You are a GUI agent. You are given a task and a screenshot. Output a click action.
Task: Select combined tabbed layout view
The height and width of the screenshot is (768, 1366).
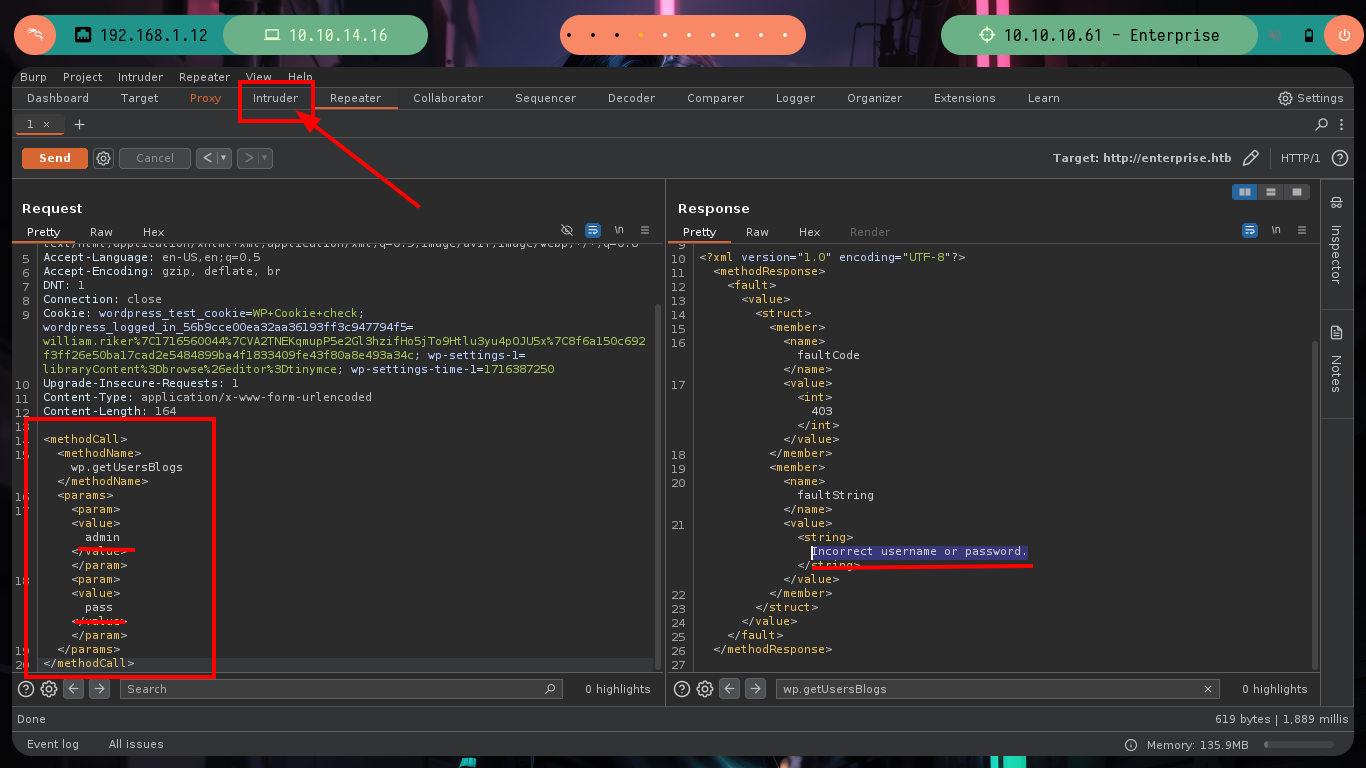1296,192
